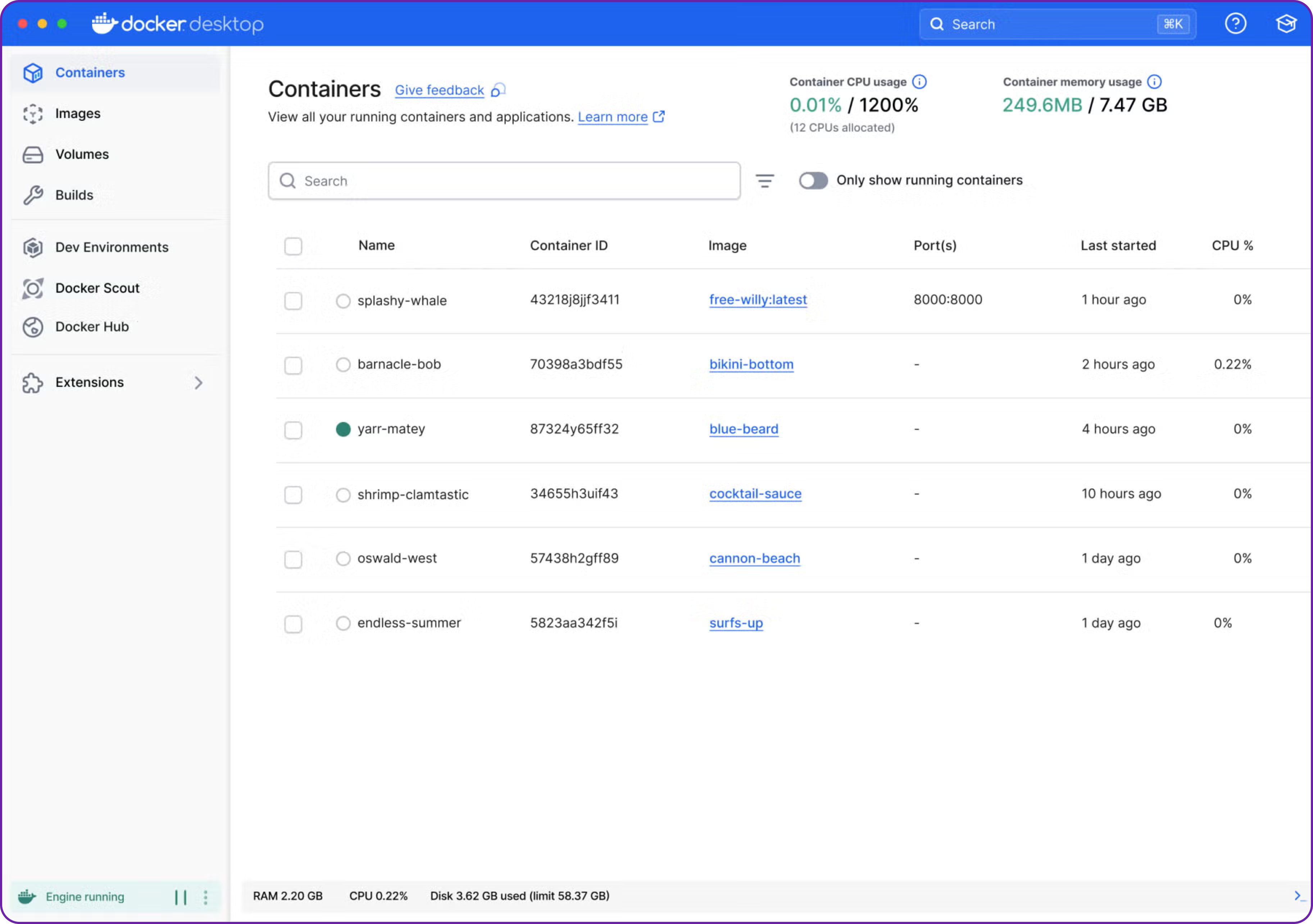This screenshot has height=924, width=1313.
Task: Open Docker Scout from sidebar
Action: (97, 288)
